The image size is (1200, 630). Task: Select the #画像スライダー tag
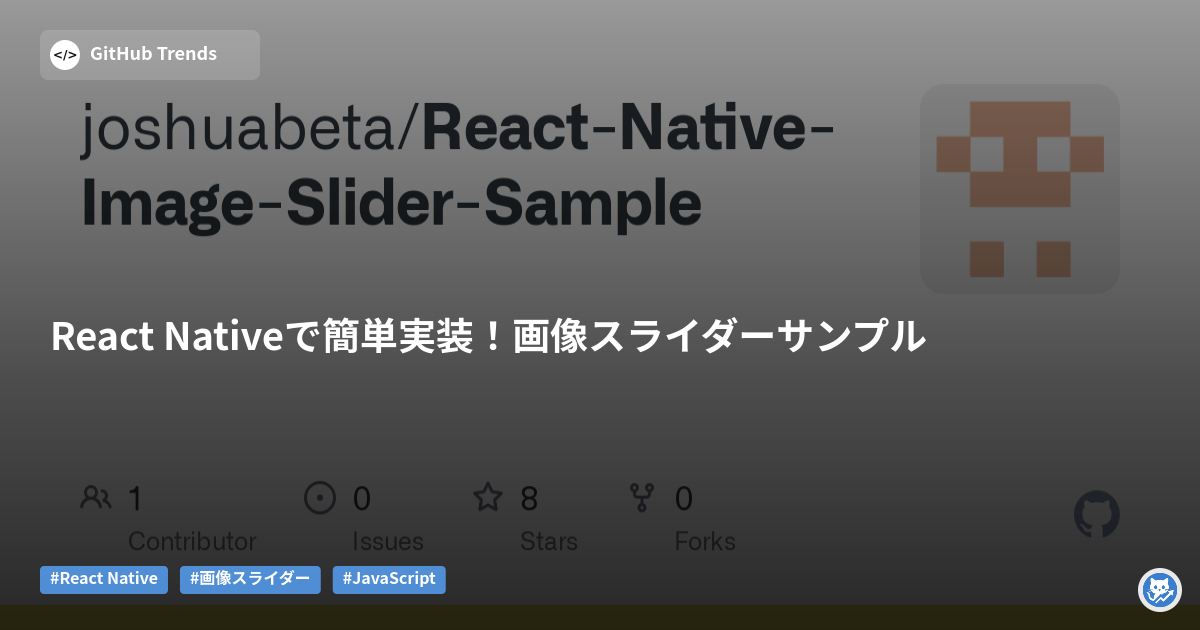click(x=250, y=579)
